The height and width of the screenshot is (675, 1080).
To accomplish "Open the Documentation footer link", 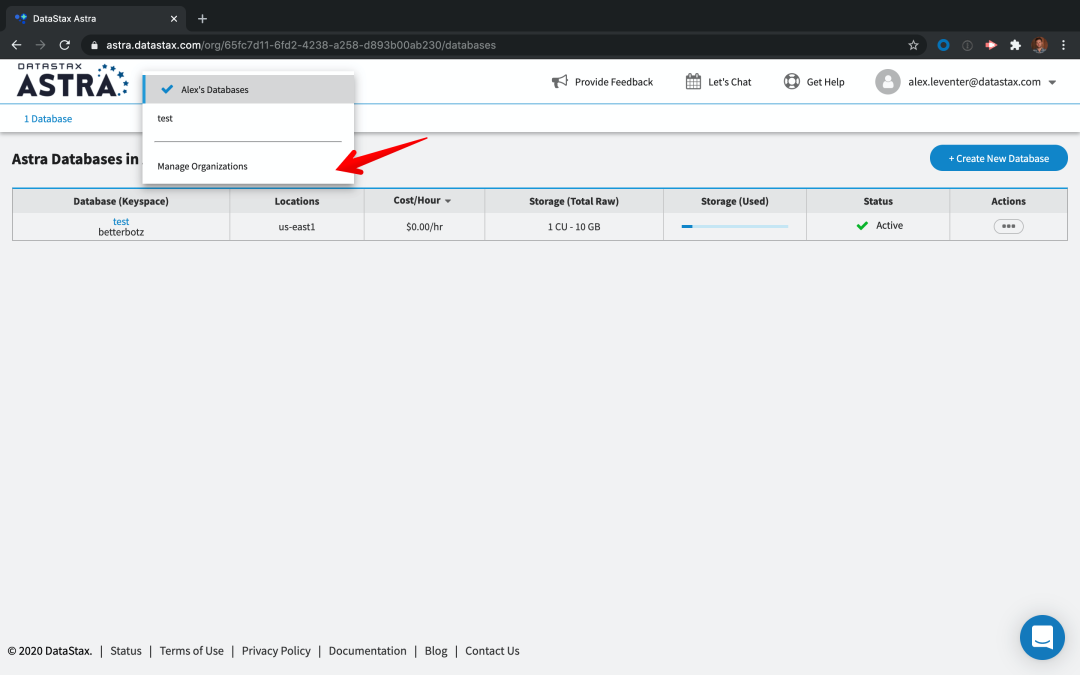I will tap(367, 651).
